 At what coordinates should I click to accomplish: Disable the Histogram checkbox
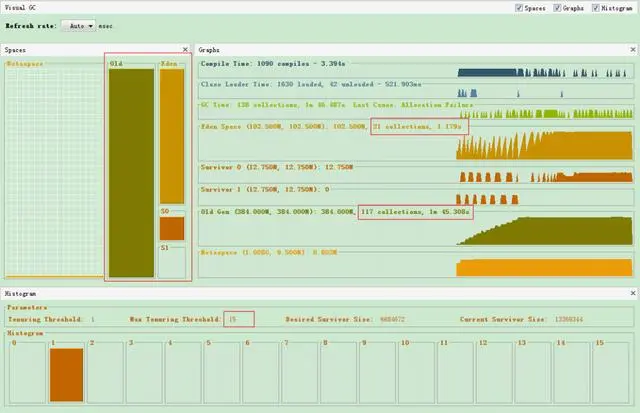(x=596, y=8)
